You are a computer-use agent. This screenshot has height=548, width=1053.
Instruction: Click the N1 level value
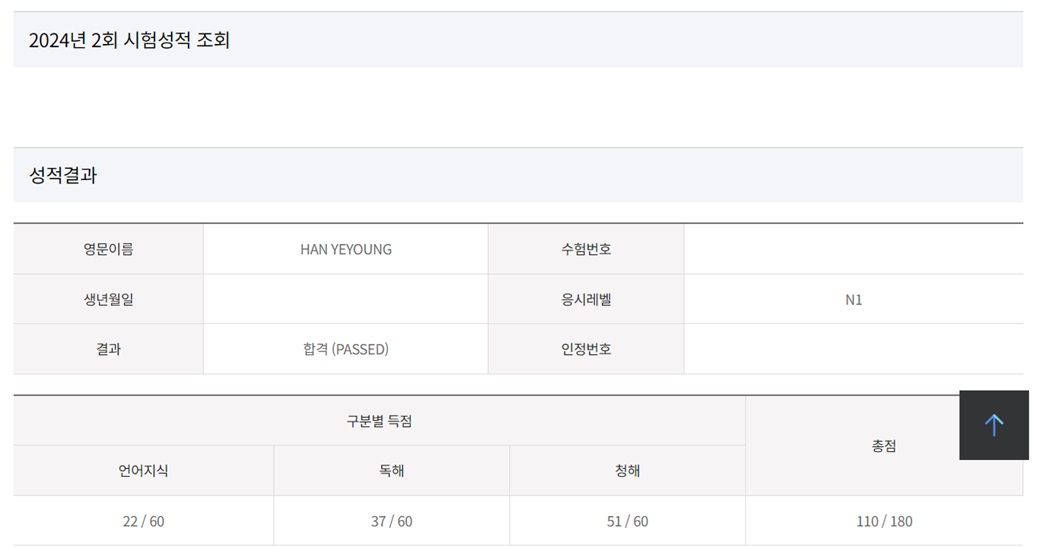853,299
